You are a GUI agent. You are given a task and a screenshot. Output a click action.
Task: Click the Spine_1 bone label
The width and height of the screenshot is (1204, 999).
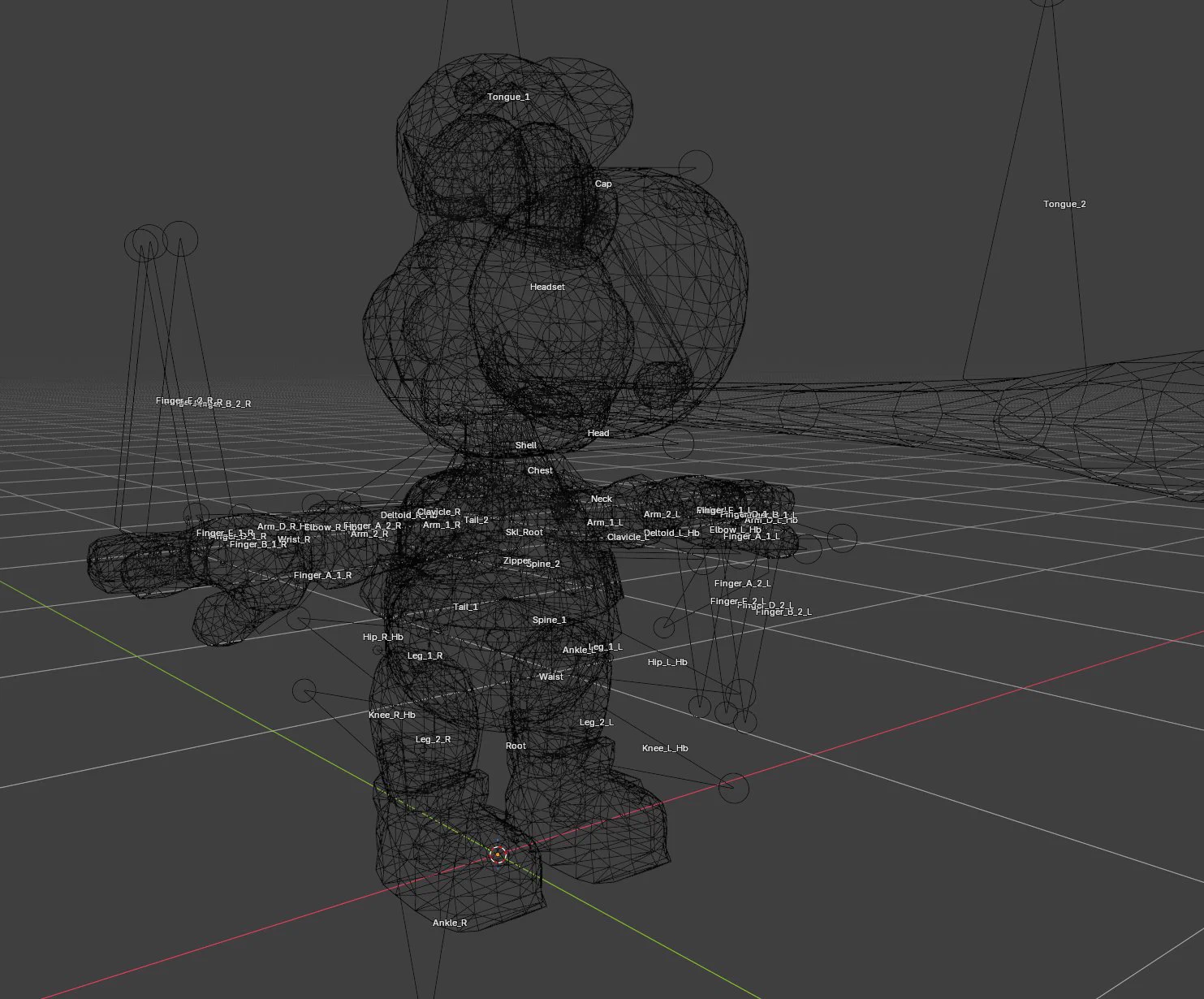pyautogui.click(x=550, y=620)
